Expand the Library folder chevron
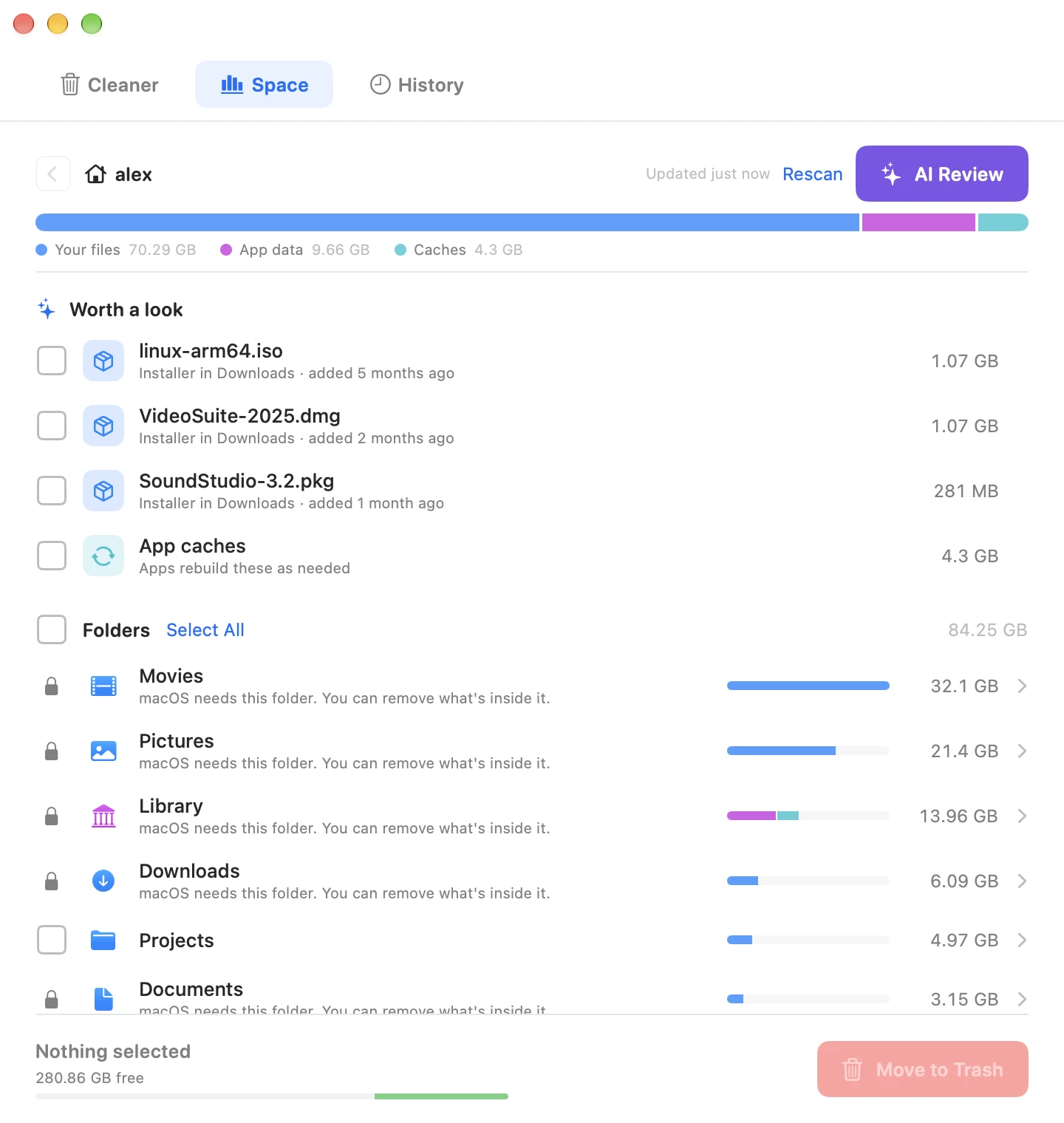 [x=1022, y=816]
